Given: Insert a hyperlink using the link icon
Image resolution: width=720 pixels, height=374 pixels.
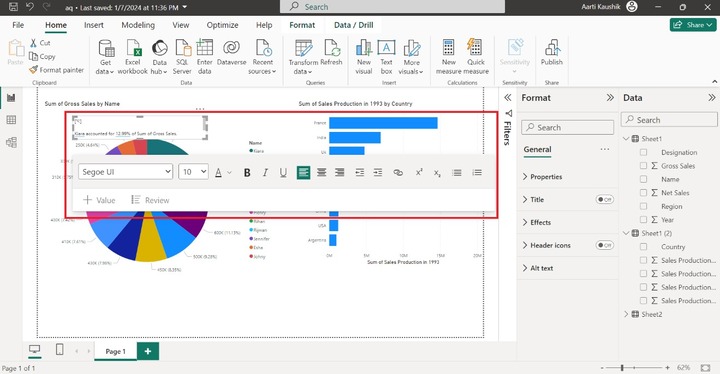Looking at the screenshot, I should coord(398,173).
